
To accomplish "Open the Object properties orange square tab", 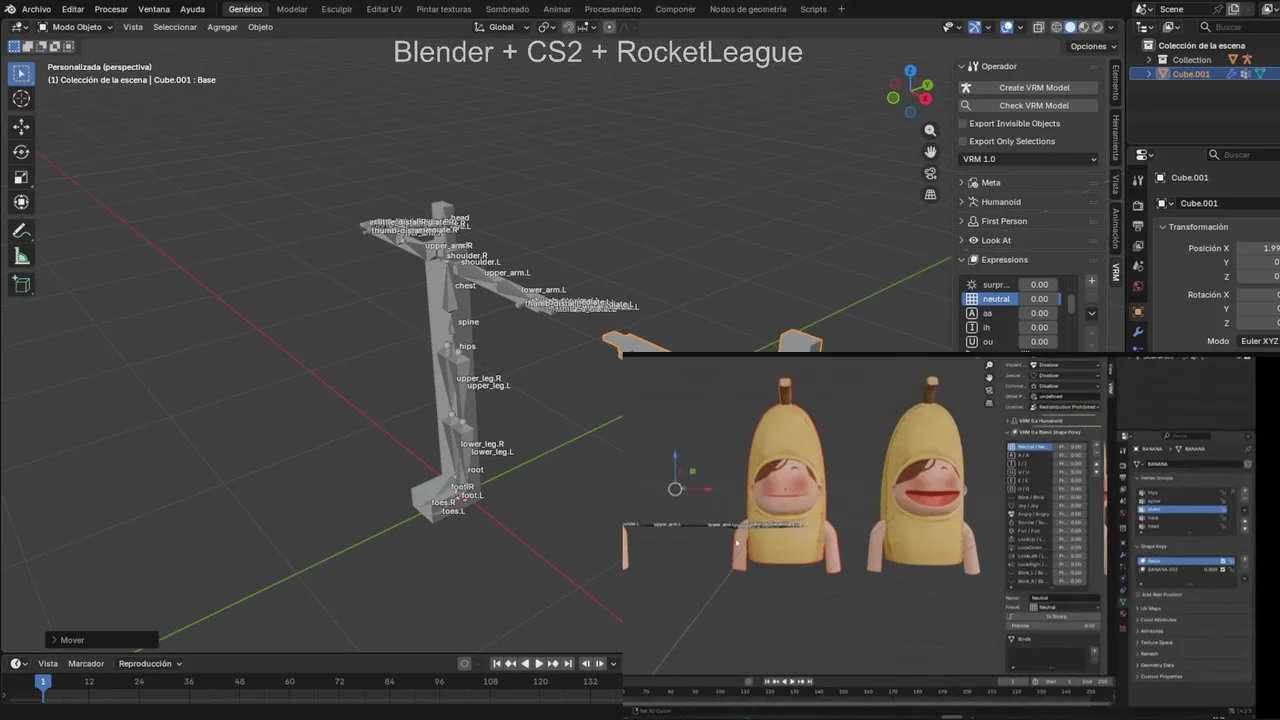I will pyautogui.click(x=1138, y=311).
